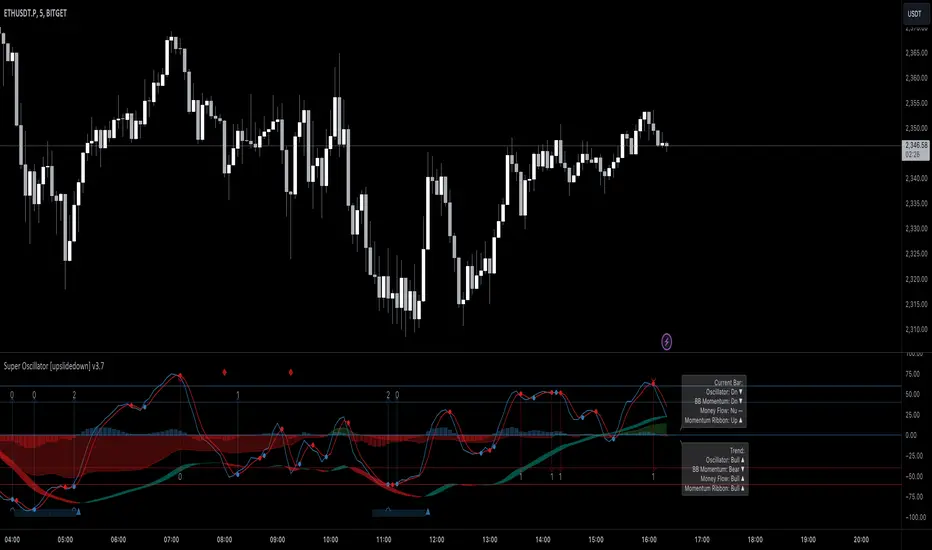The image size is (932, 550).
Task: Click the 10:00 time axis label
Action: tap(330, 540)
